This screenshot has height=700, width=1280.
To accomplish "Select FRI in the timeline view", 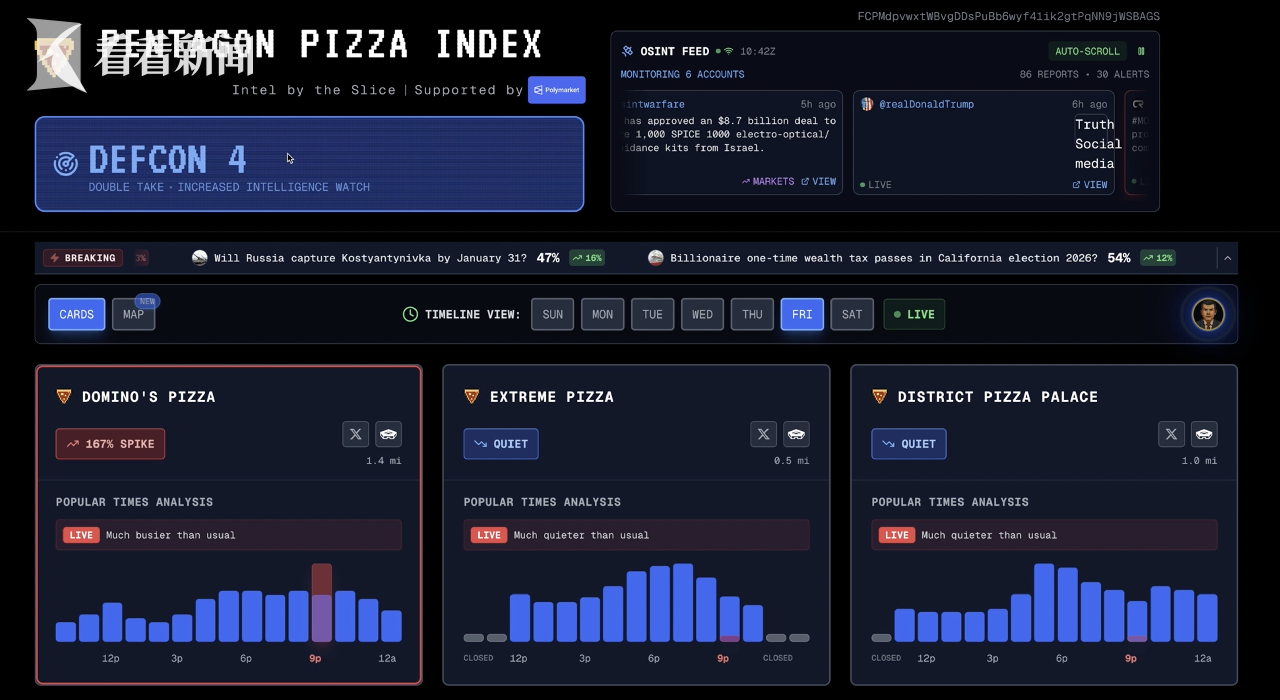I will [802, 315].
